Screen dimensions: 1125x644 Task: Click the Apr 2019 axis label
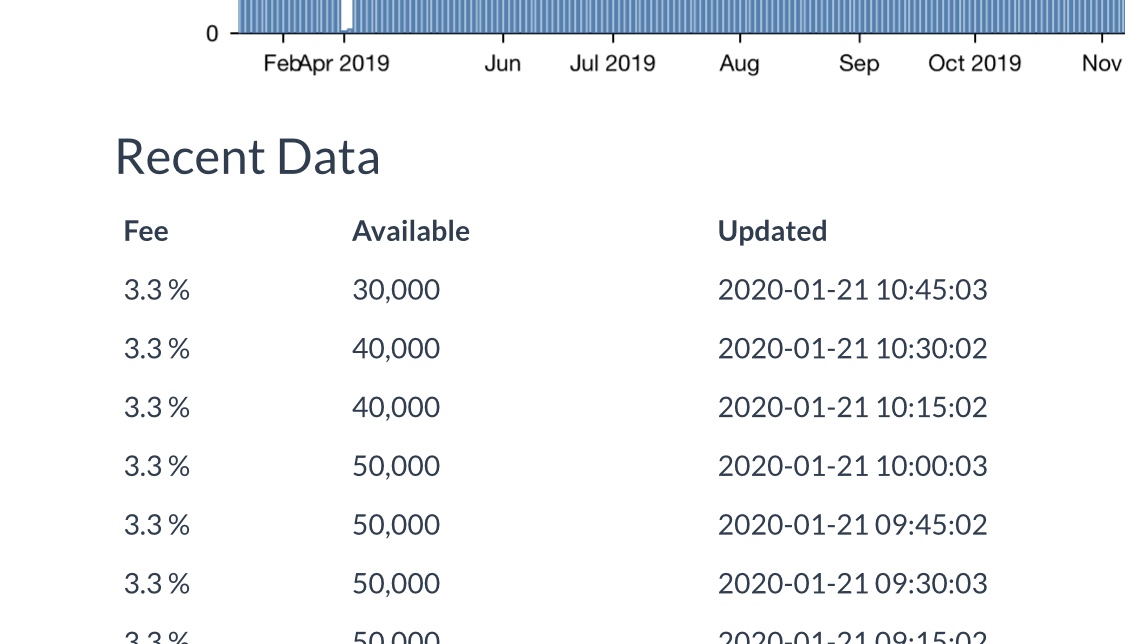(x=345, y=63)
